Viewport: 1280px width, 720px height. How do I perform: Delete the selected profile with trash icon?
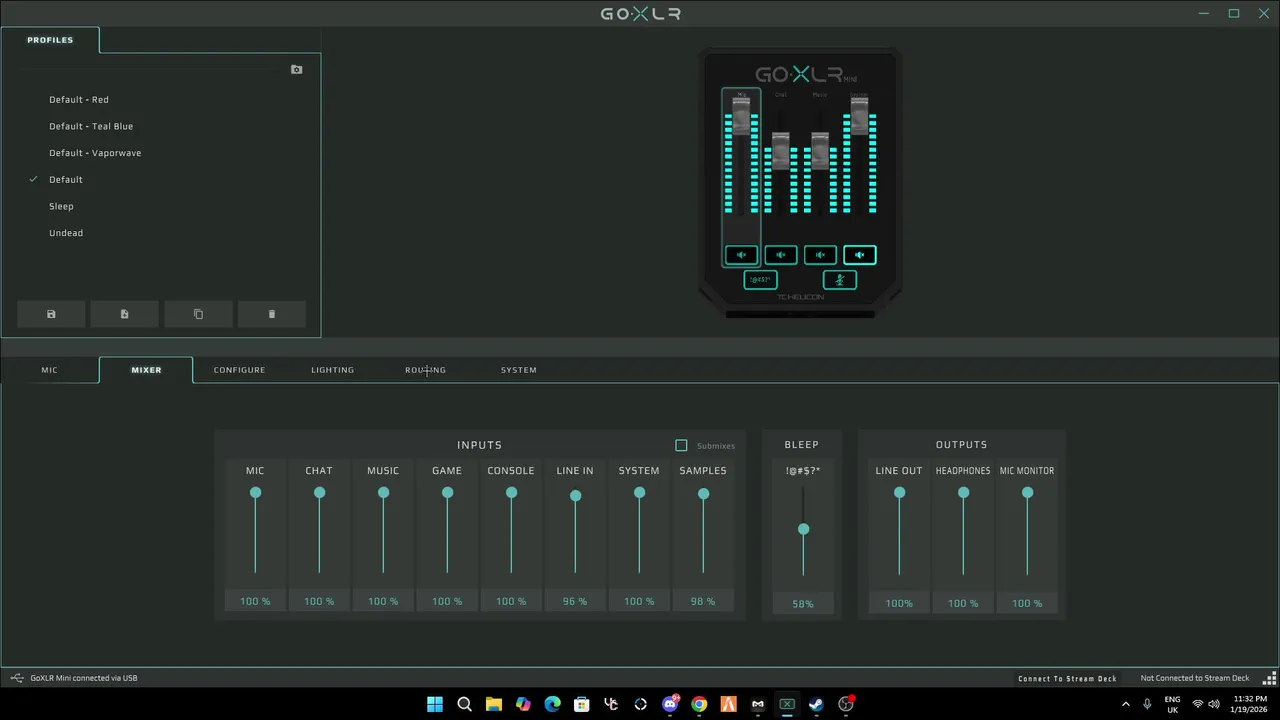pos(271,314)
